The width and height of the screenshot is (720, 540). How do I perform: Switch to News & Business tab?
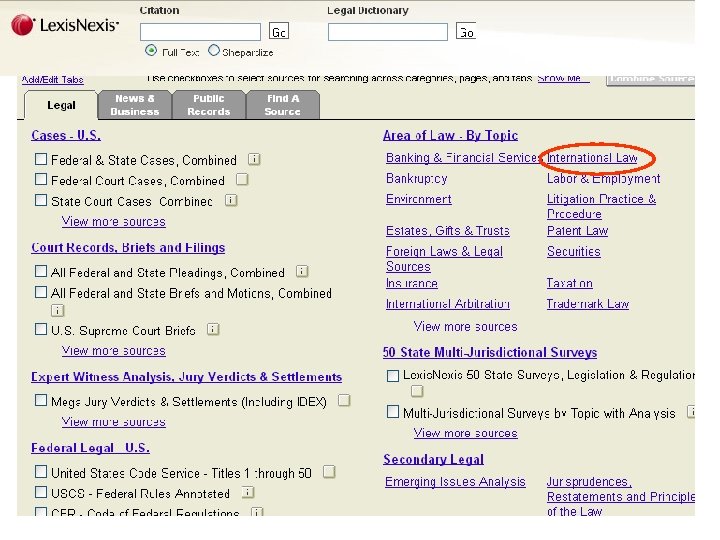(x=135, y=105)
